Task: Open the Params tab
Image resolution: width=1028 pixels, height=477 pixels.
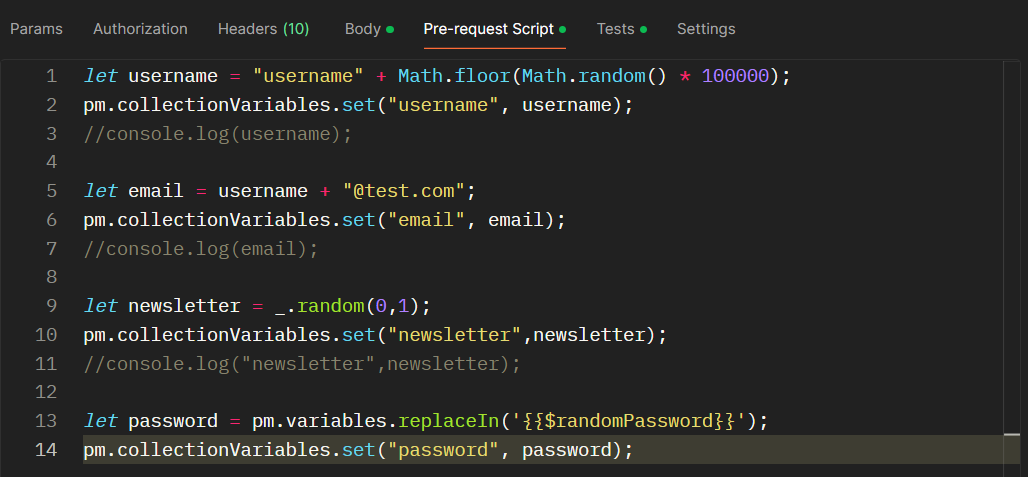Action: (36, 29)
